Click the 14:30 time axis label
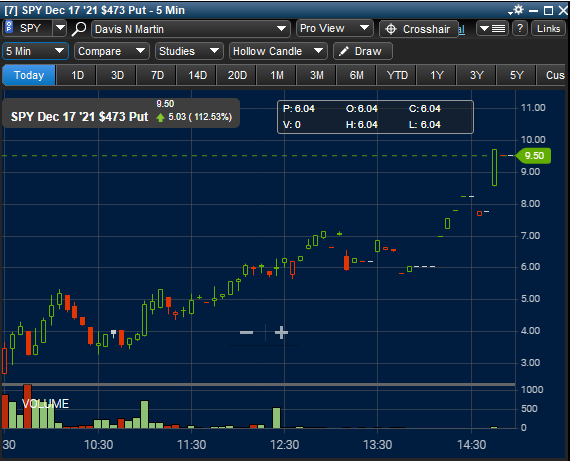Image resolution: width=570 pixels, height=461 pixels. pos(471,445)
